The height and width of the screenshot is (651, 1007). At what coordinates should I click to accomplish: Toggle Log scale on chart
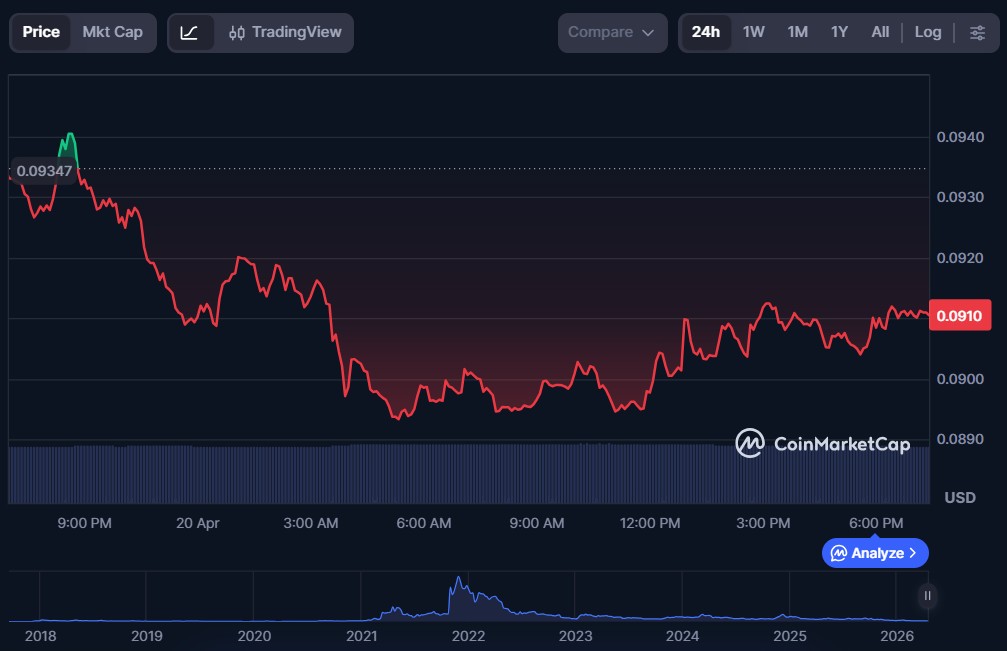coord(928,32)
